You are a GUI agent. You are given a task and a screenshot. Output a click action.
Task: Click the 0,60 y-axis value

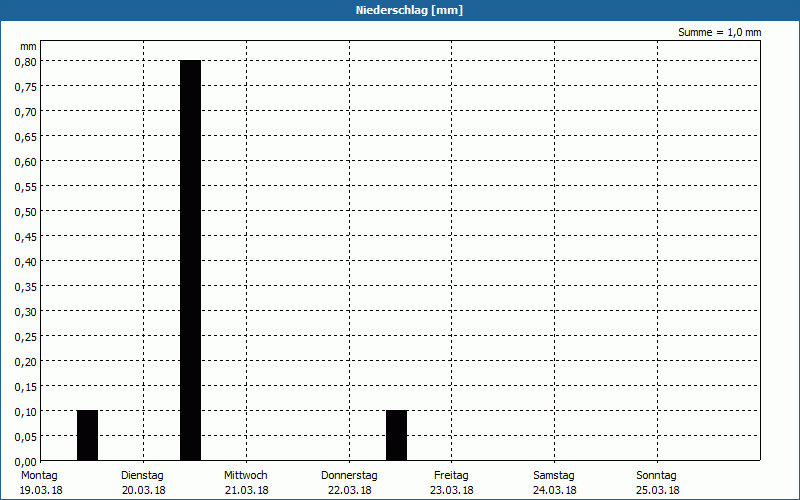click(26, 162)
